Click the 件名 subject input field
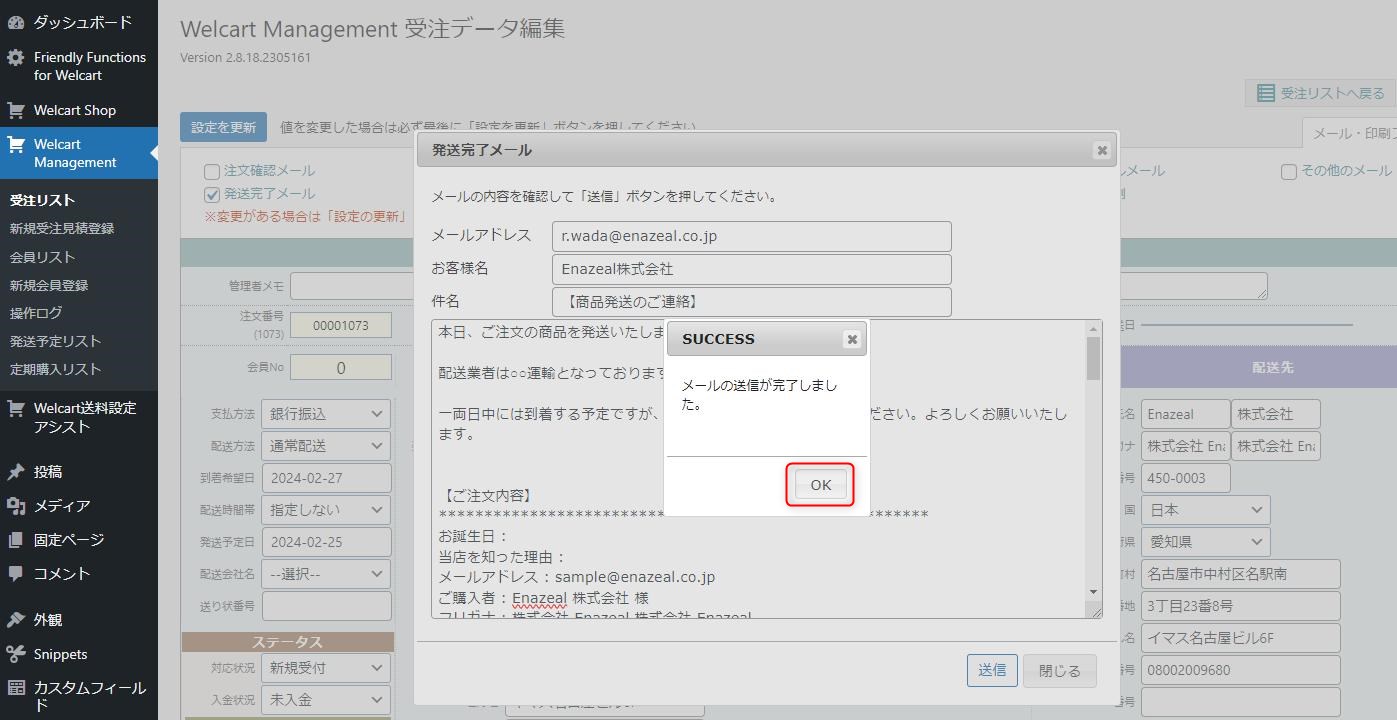The width and height of the screenshot is (1397, 720). click(750, 302)
